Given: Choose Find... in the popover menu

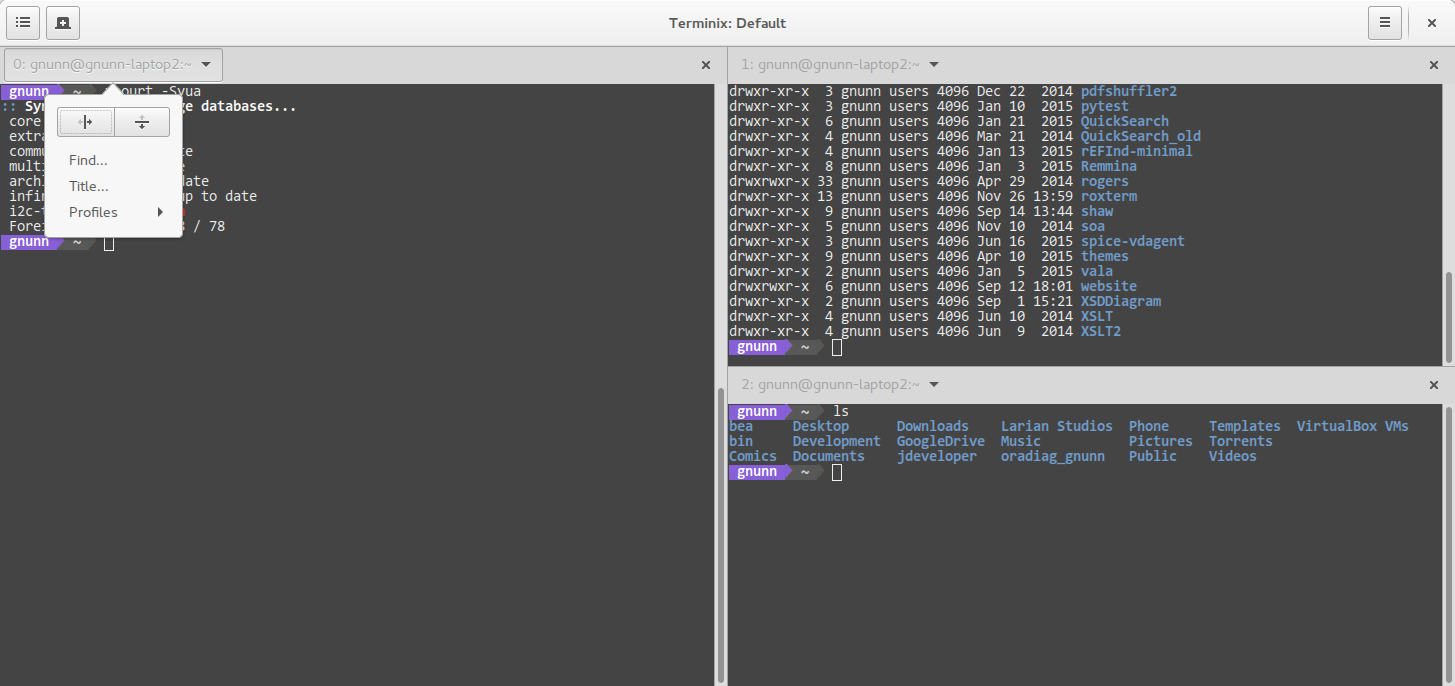Looking at the screenshot, I should click(x=88, y=160).
